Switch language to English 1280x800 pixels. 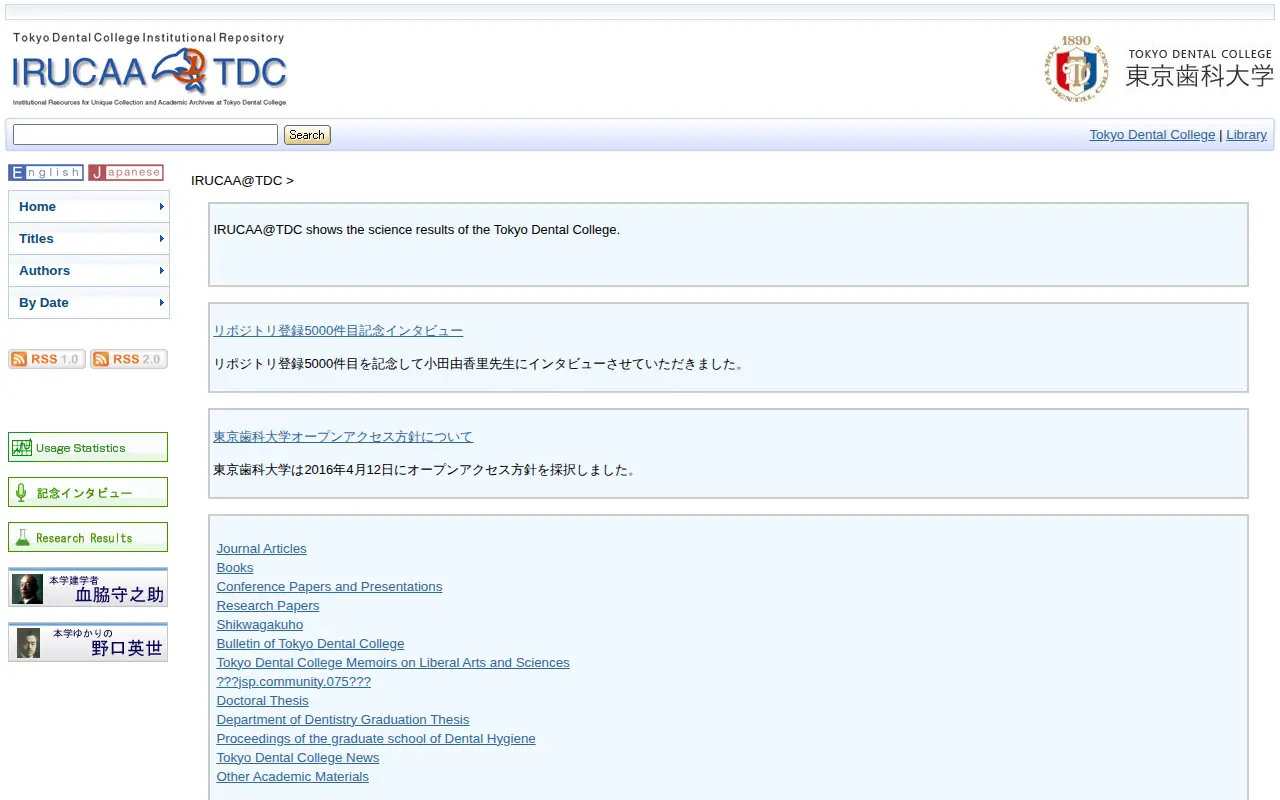46,172
